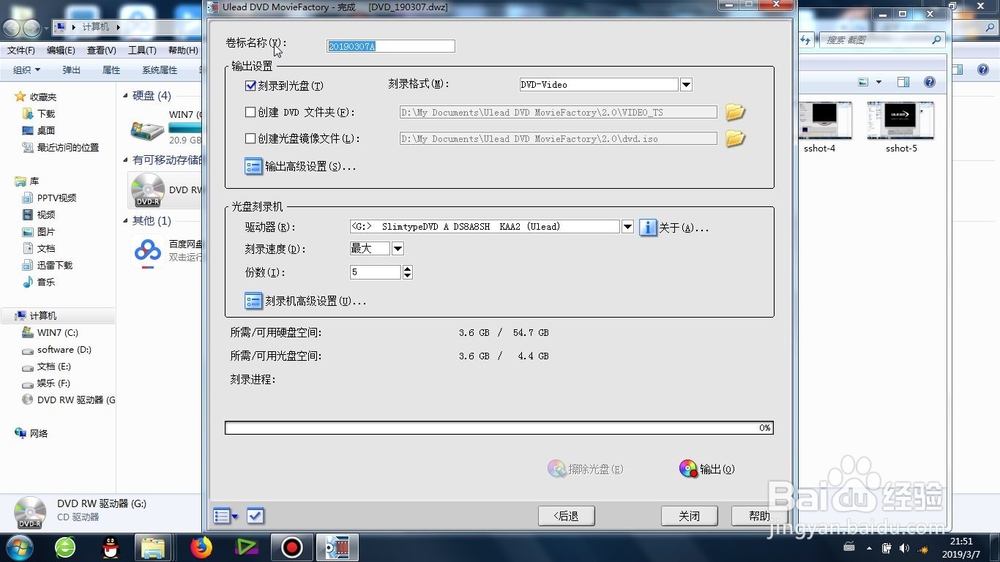Open the Explorer view options dropdown

click(879, 82)
